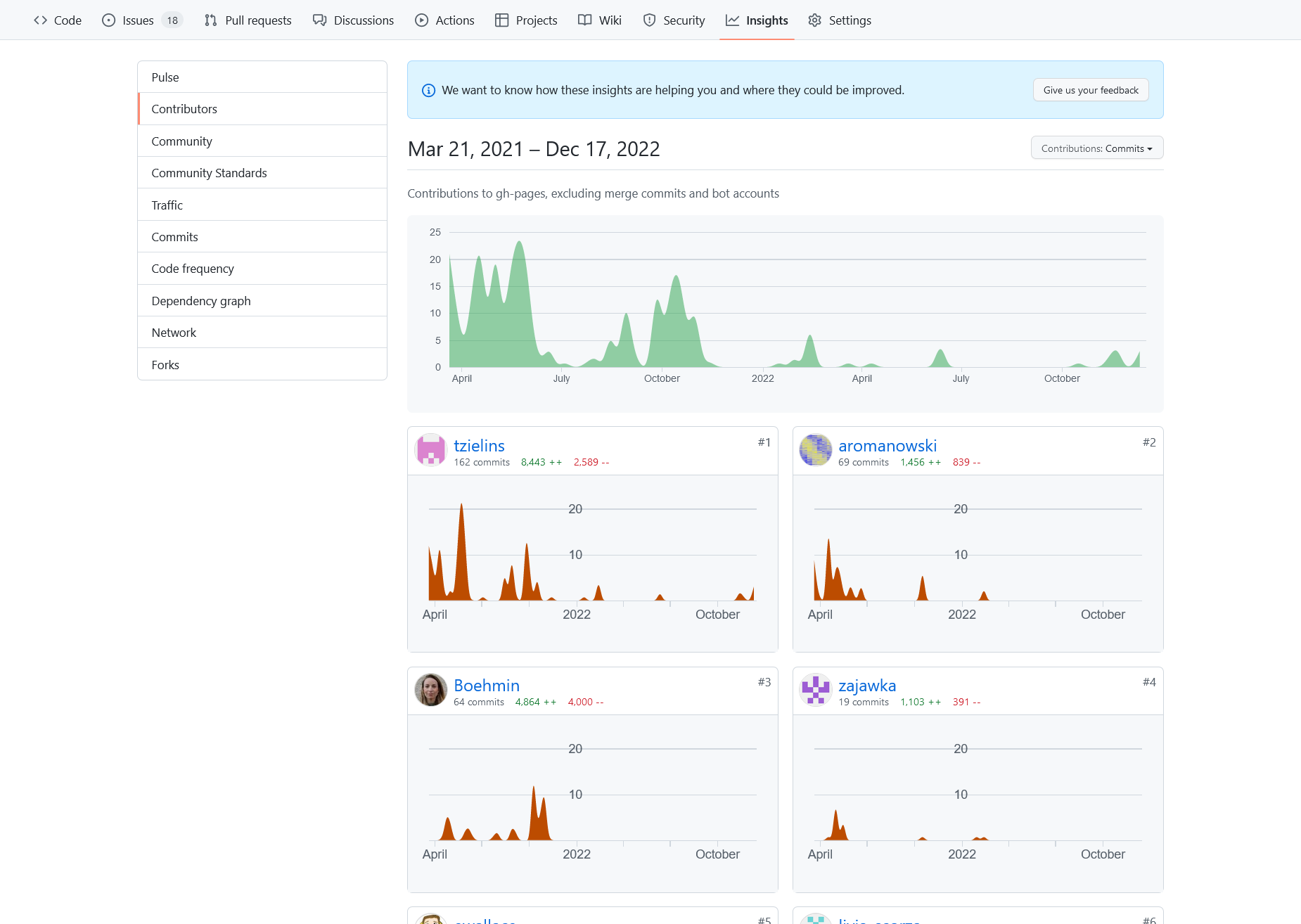Go to the Discussions tab
Image resolution: width=1301 pixels, height=924 pixels.
point(353,20)
